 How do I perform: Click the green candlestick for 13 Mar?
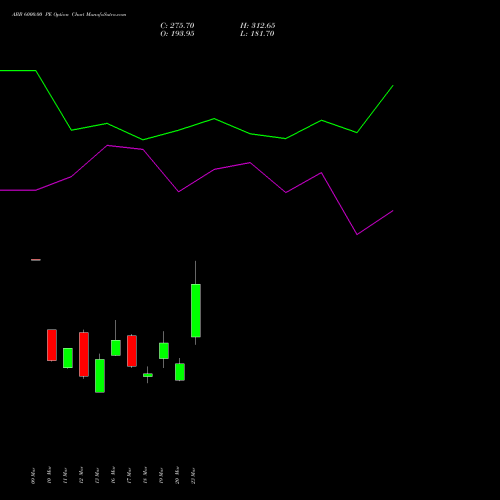coord(100,376)
